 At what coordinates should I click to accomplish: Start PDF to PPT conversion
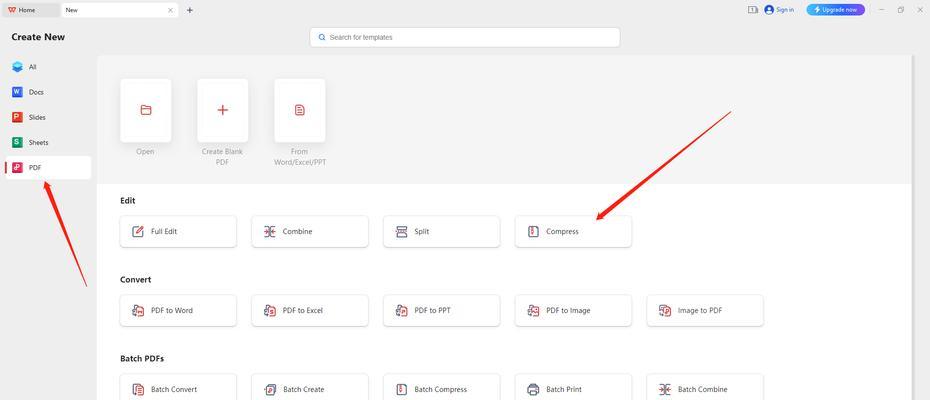coord(441,310)
